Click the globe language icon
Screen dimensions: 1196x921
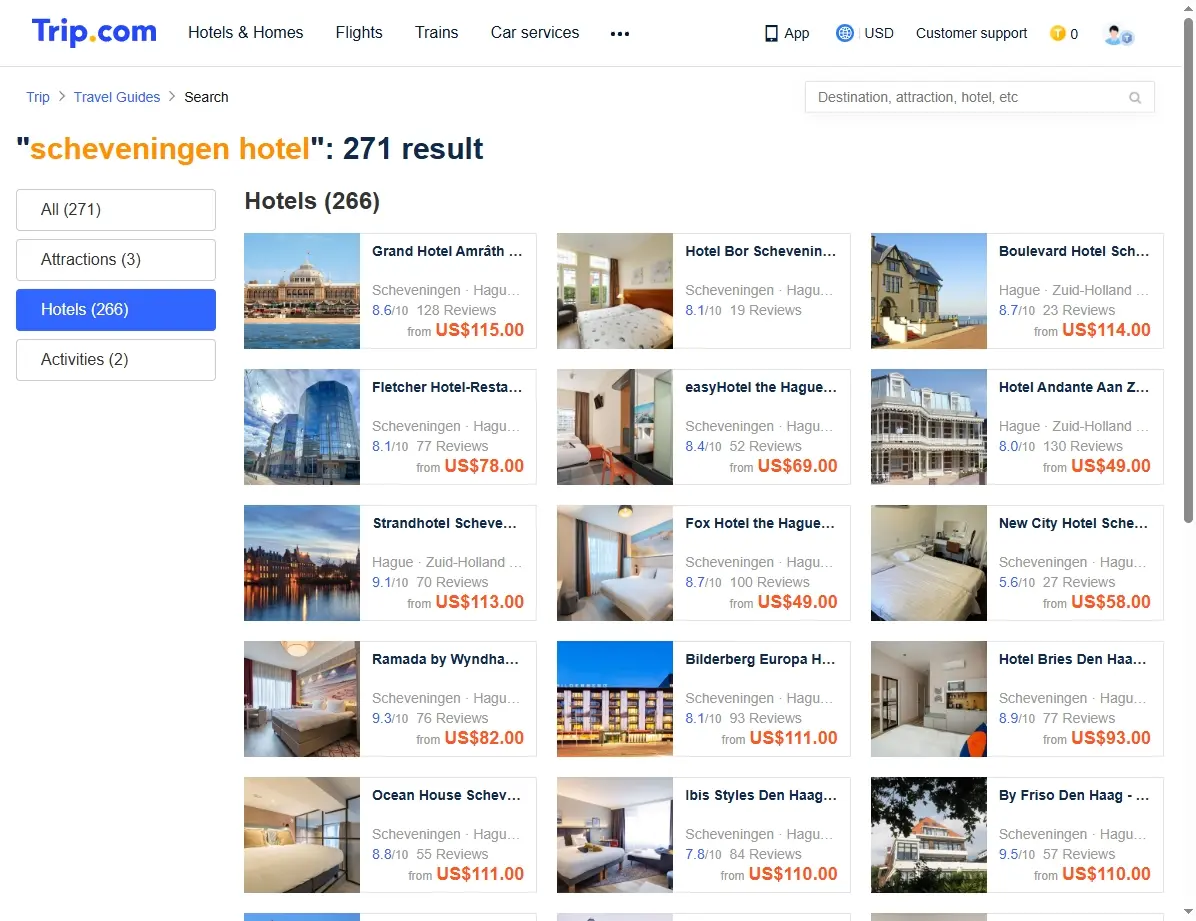(844, 33)
